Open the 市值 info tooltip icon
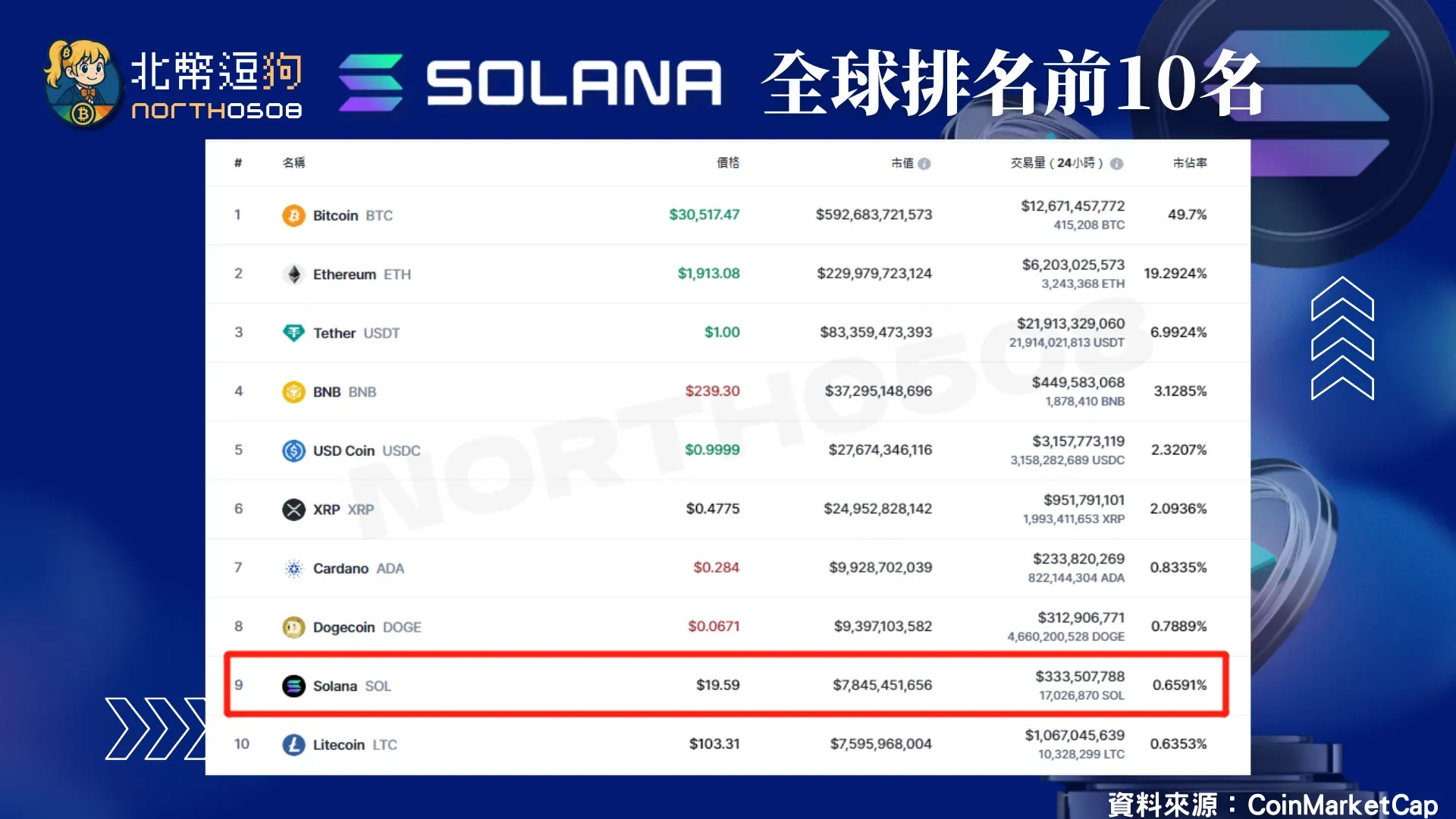This screenshot has width=1456, height=819. pos(925,162)
